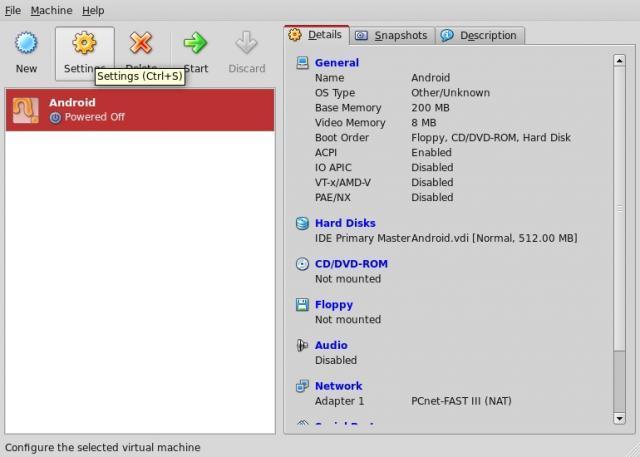Click the details pane scrollbar thumb
Image resolution: width=640 pixels, height=457 pixels.
coord(619,209)
